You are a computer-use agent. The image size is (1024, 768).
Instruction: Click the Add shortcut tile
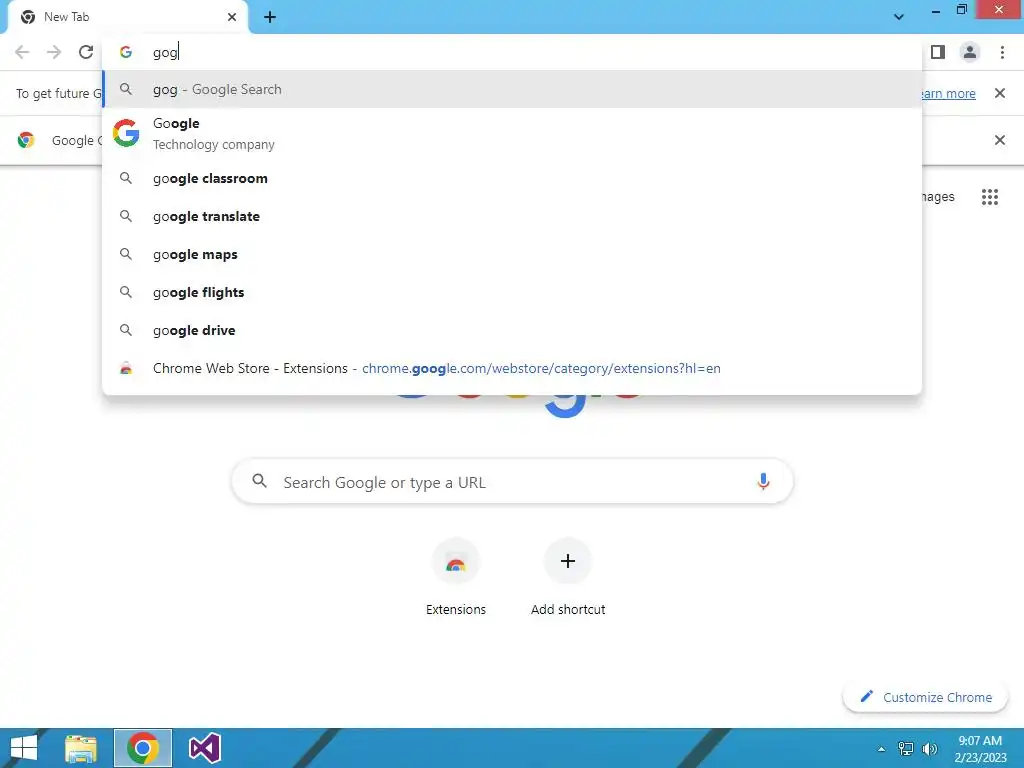tap(568, 577)
